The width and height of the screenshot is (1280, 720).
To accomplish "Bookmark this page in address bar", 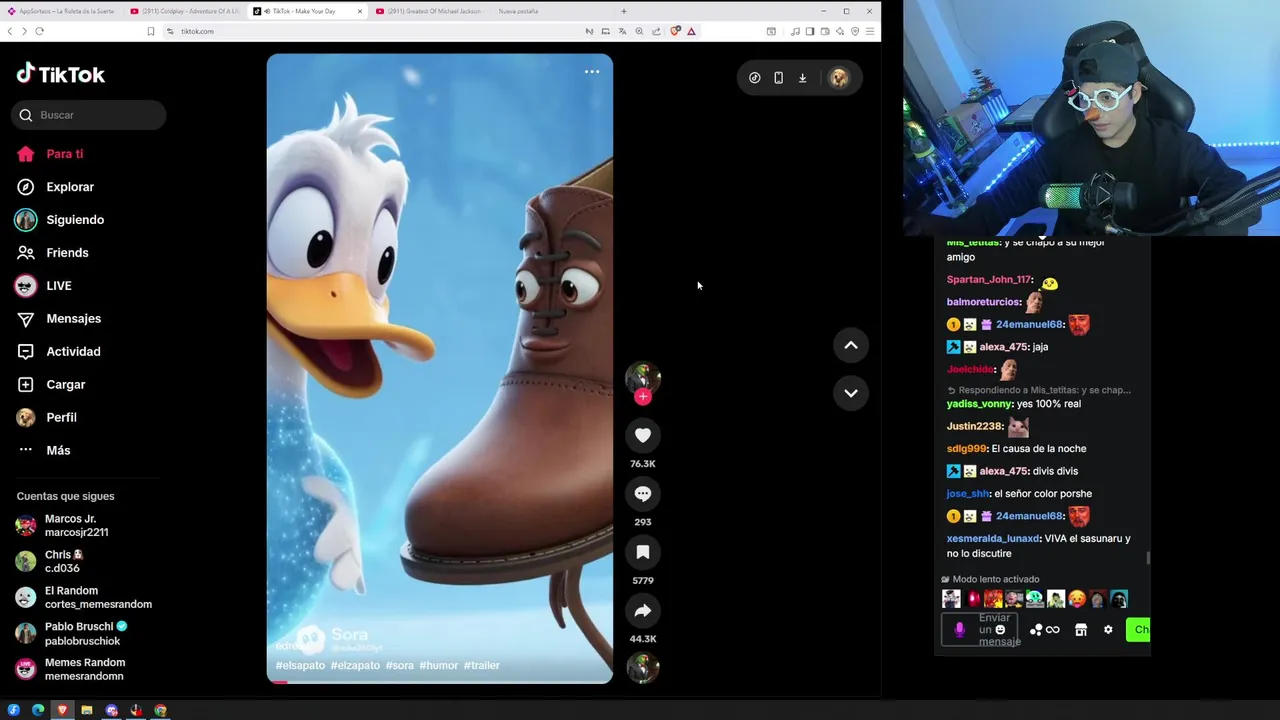I will [x=151, y=31].
